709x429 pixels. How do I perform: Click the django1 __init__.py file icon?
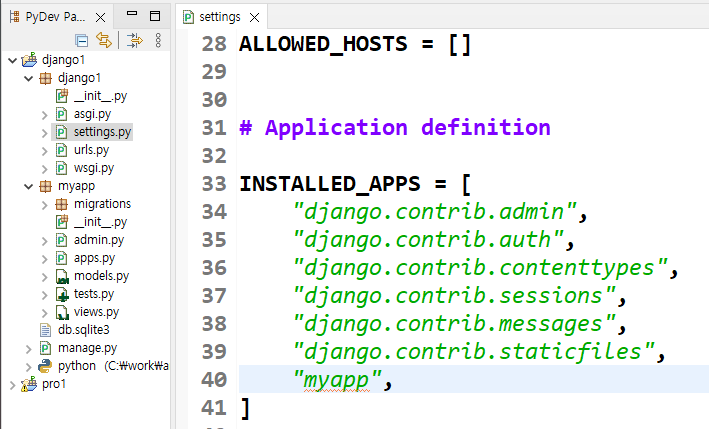click(x=61, y=96)
